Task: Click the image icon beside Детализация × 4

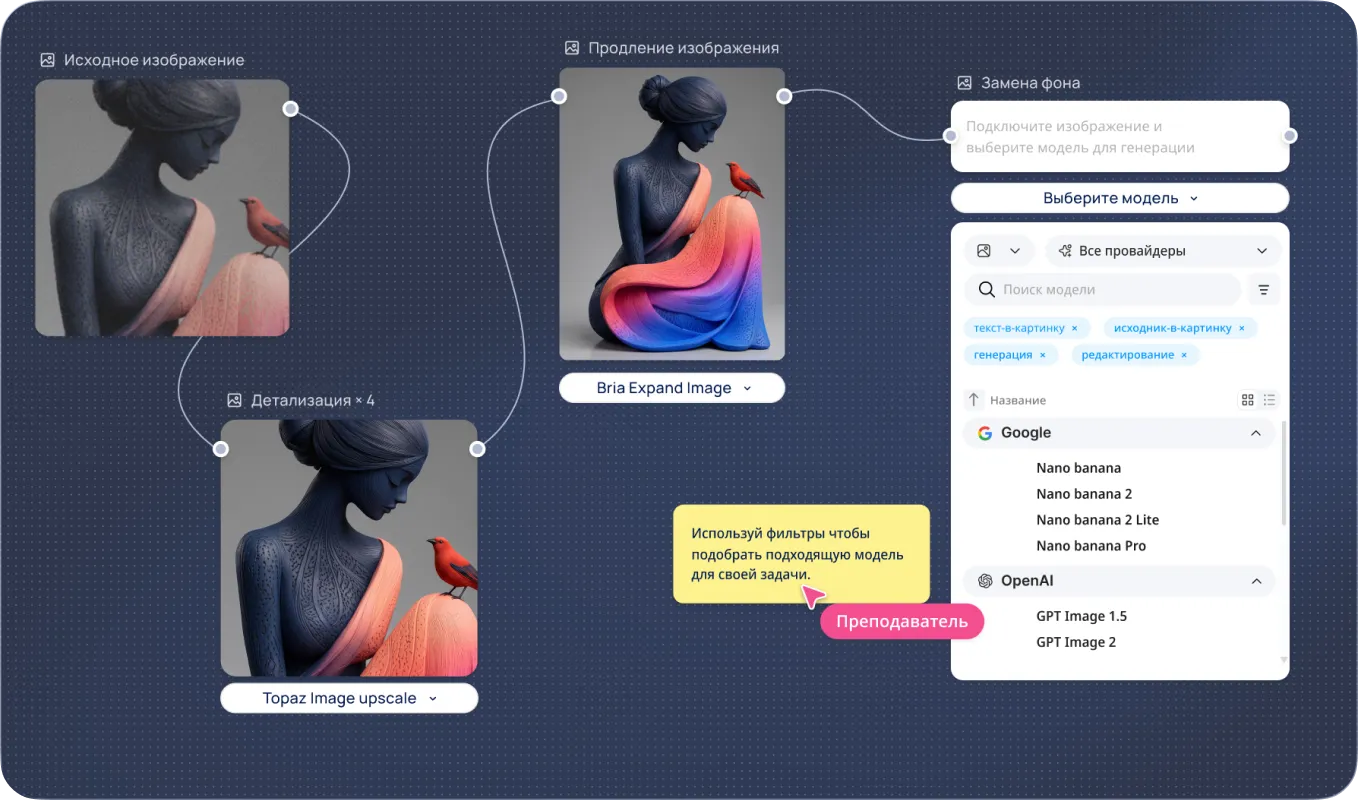Action: (x=234, y=400)
